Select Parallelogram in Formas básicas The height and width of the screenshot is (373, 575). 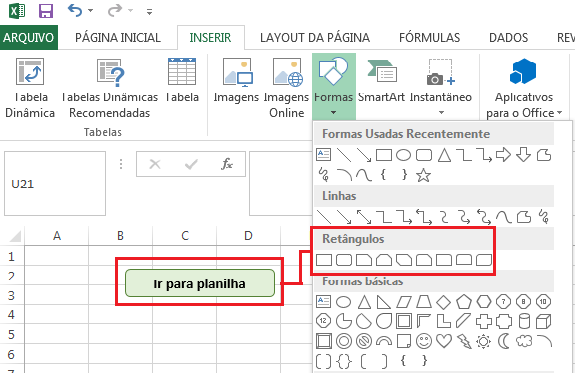[x=404, y=302]
